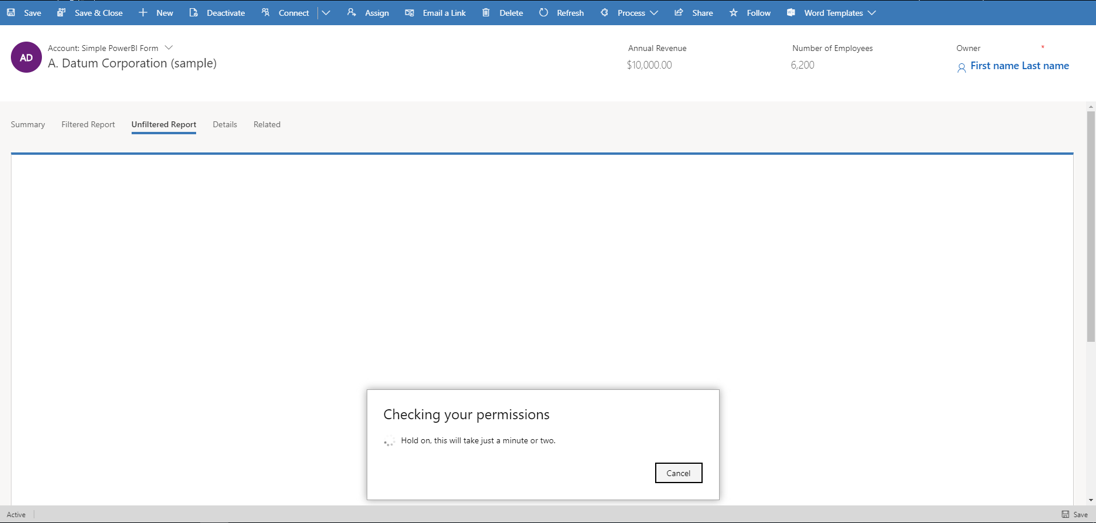Image resolution: width=1100 pixels, height=524 pixels.
Task: Click the Number of Employees value 6,200
Action: click(803, 65)
